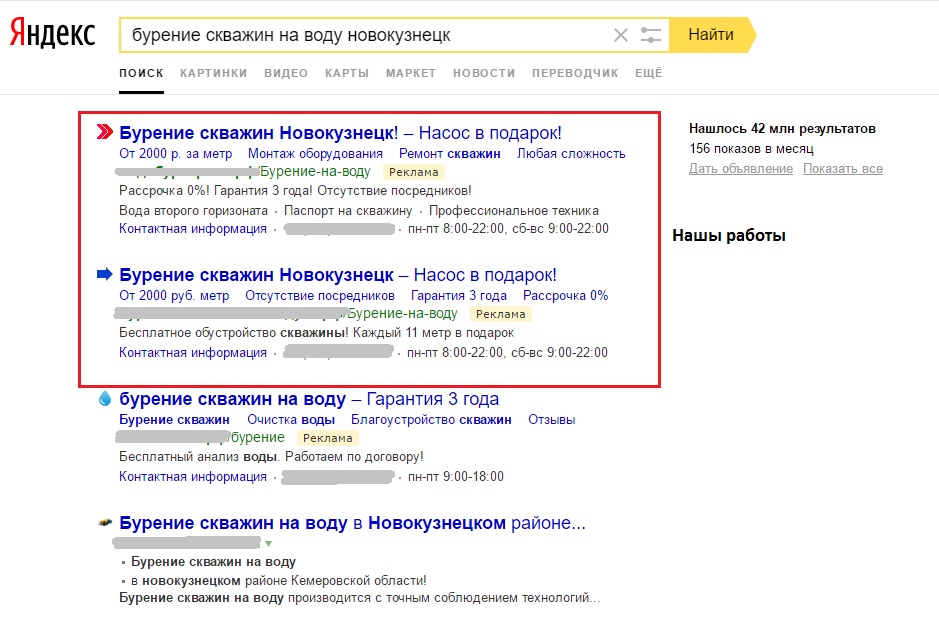
Task: Expand green dropdown arrow under organic result
Action: tap(268, 543)
